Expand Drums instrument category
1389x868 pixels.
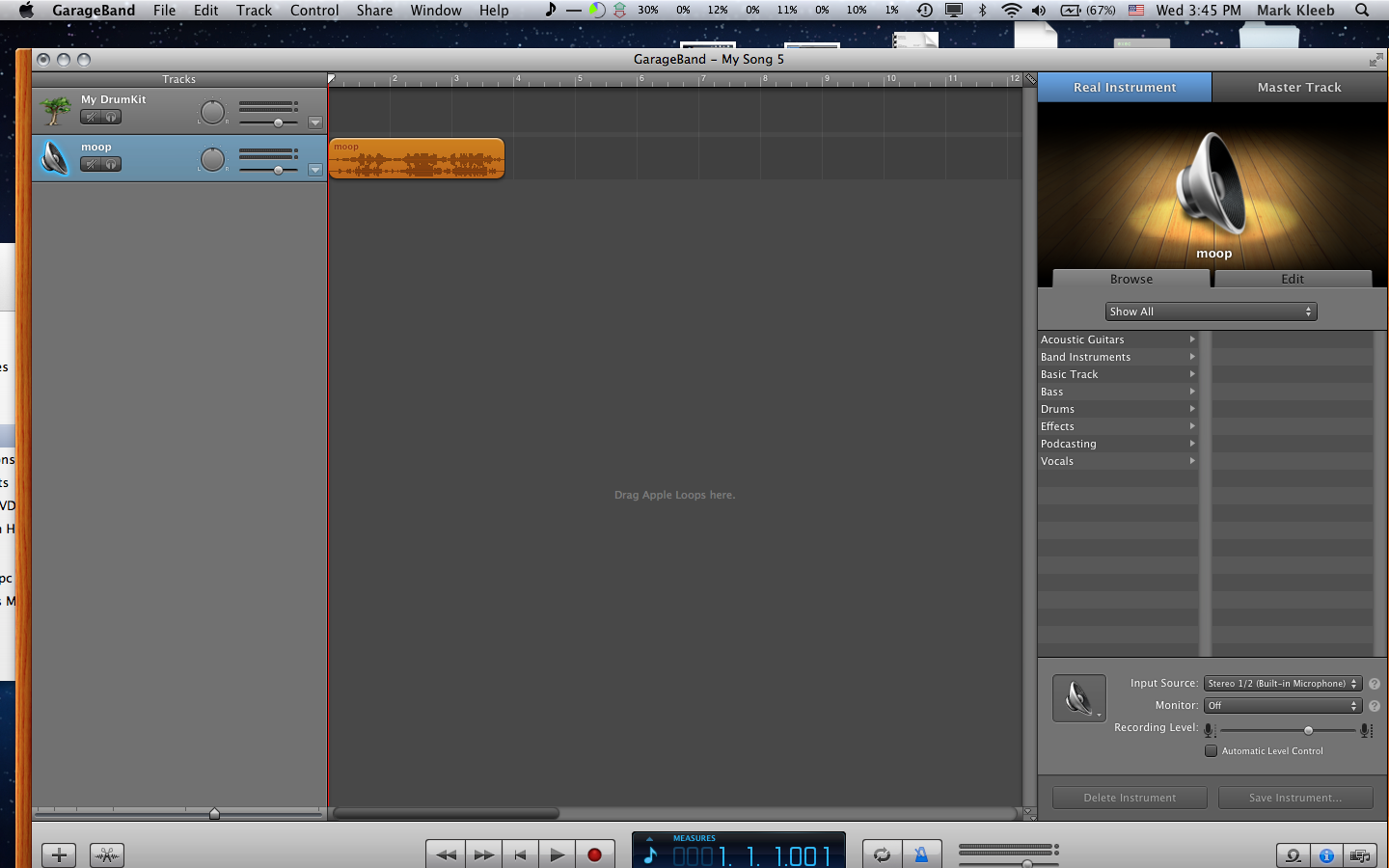click(1118, 409)
